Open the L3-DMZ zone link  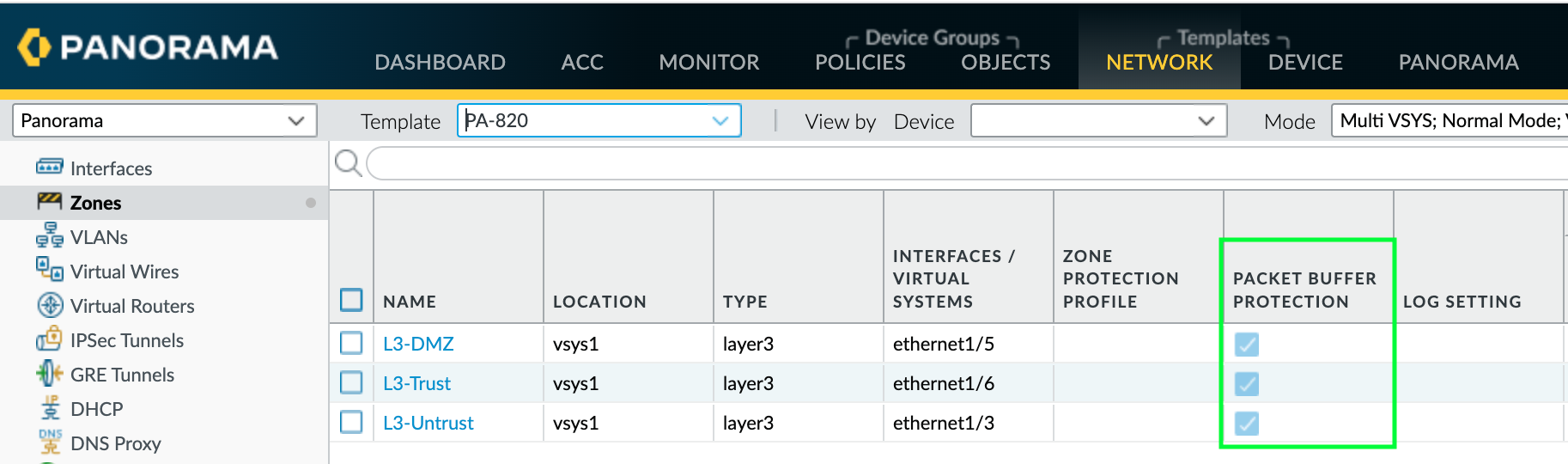point(418,344)
